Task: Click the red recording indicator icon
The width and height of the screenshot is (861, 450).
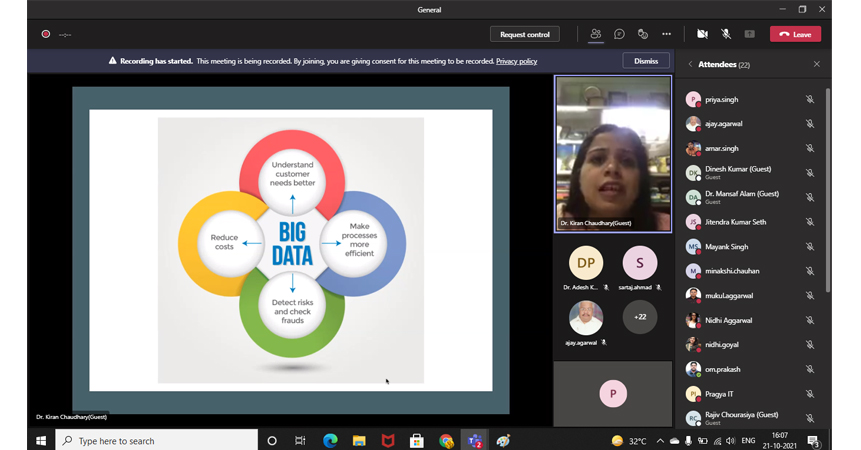Action: point(46,34)
